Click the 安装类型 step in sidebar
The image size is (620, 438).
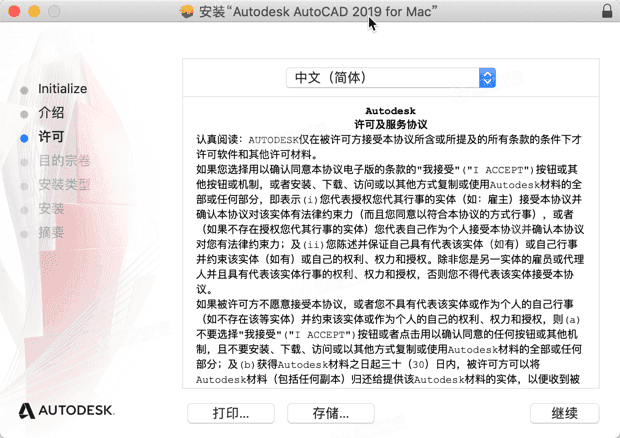click(64, 184)
